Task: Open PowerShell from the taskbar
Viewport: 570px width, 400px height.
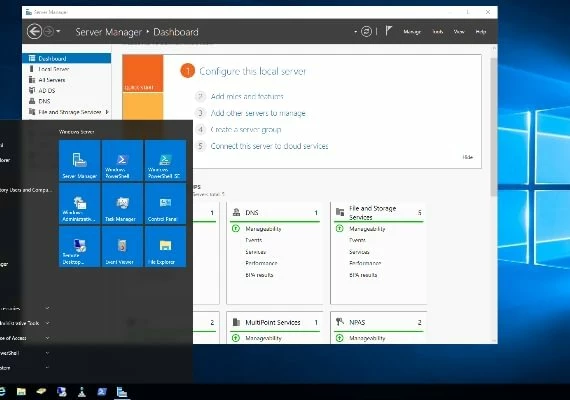Action: (102, 392)
